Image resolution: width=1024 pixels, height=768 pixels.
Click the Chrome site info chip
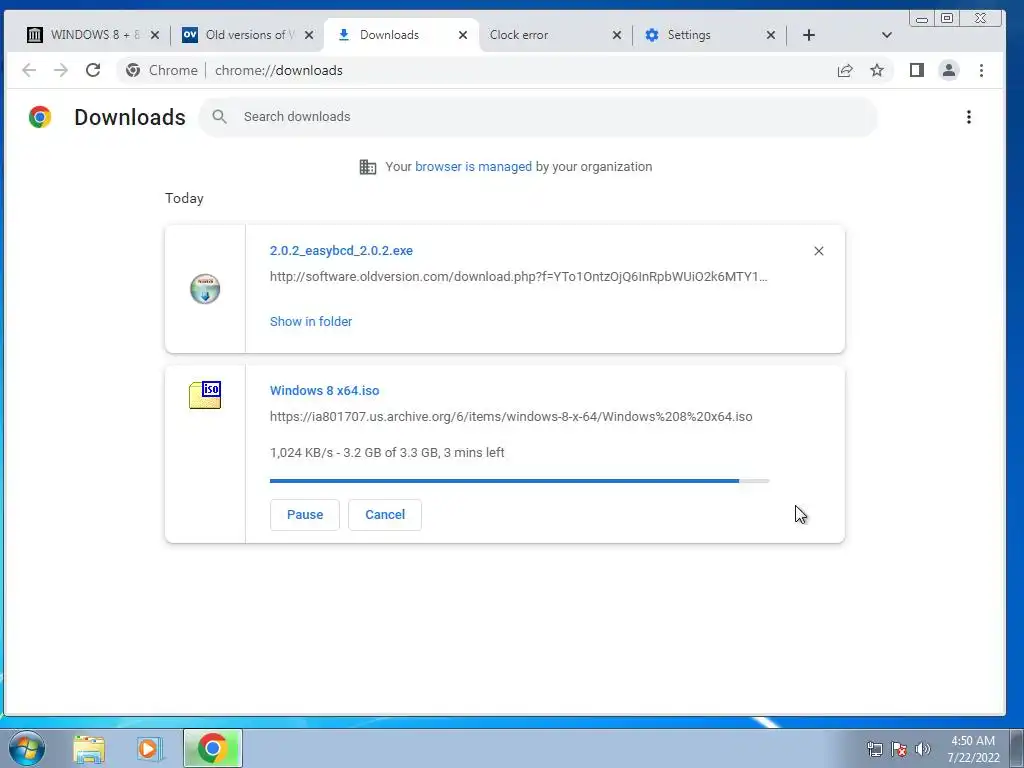pos(161,71)
